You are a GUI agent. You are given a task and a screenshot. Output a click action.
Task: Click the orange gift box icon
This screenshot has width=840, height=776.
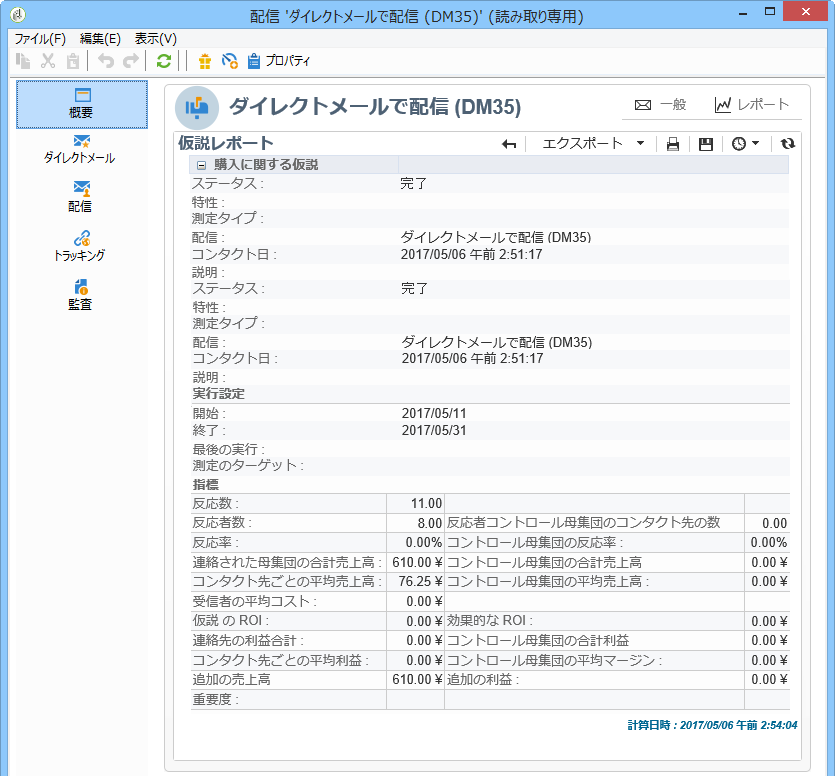click(205, 61)
